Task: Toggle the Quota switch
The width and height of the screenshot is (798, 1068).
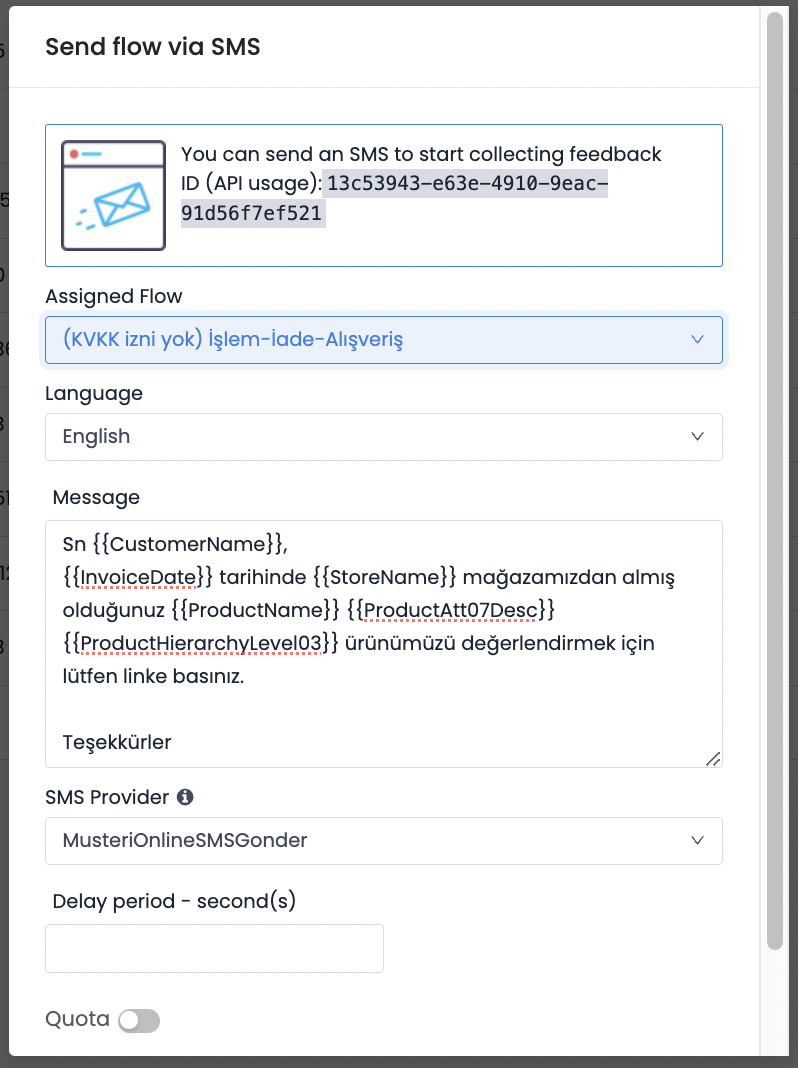Action: pyautogui.click(x=139, y=1020)
